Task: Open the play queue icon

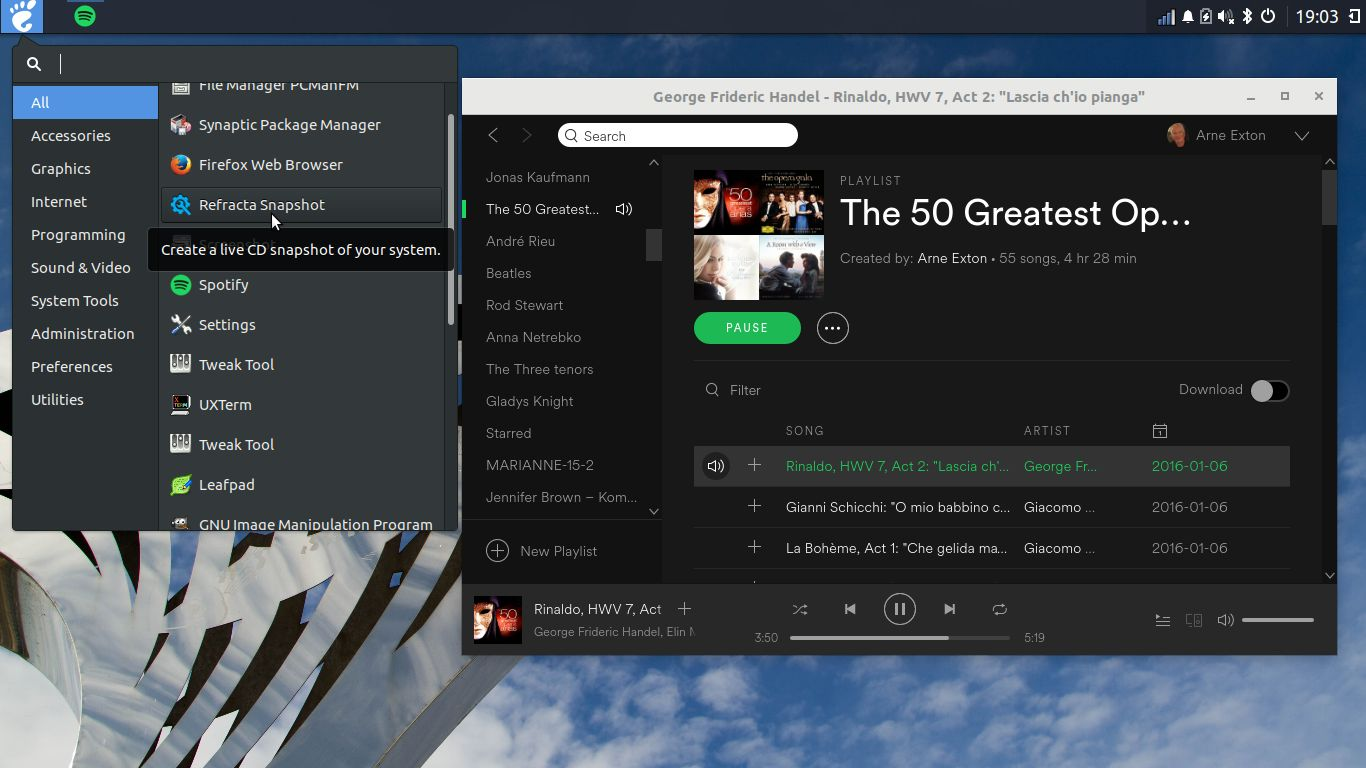Action: [x=1162, y=620]
